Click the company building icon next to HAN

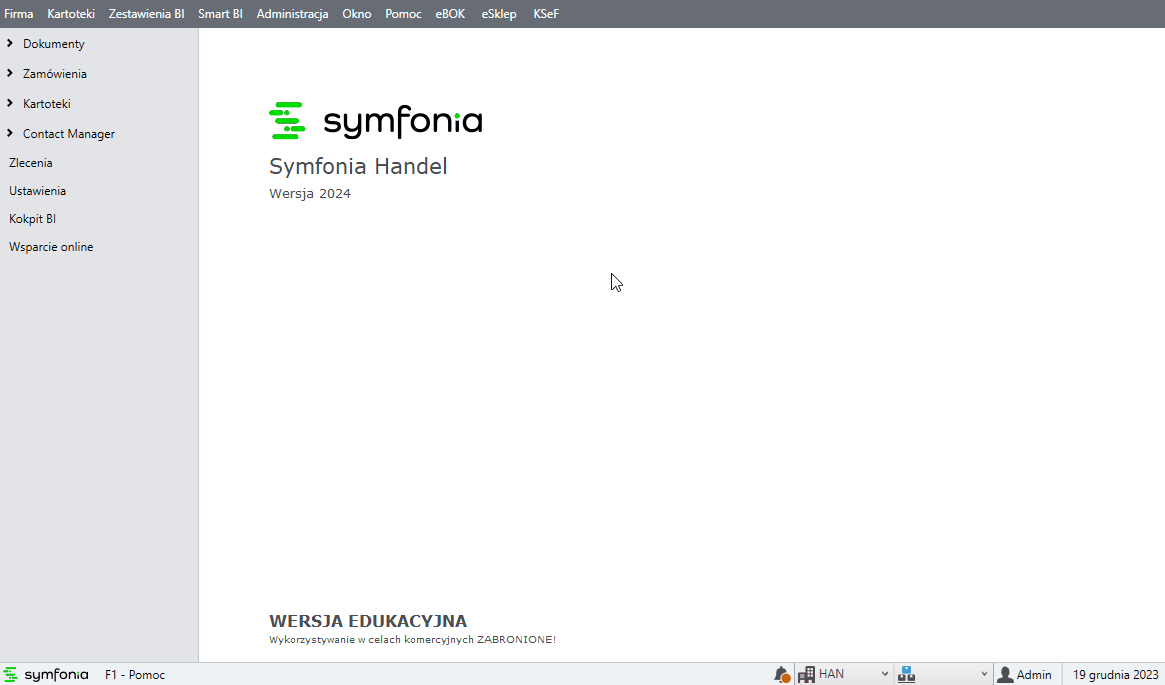point(806,675)
